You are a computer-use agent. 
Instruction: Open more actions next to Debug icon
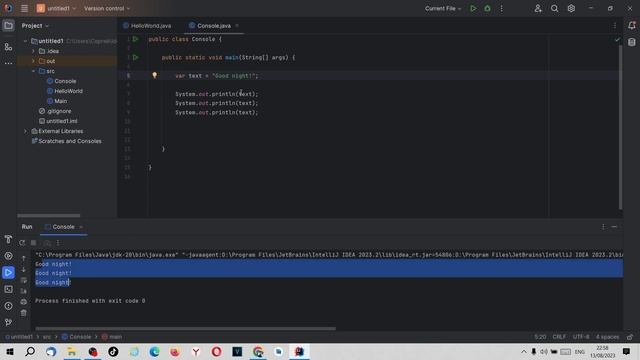click(502, 8)
